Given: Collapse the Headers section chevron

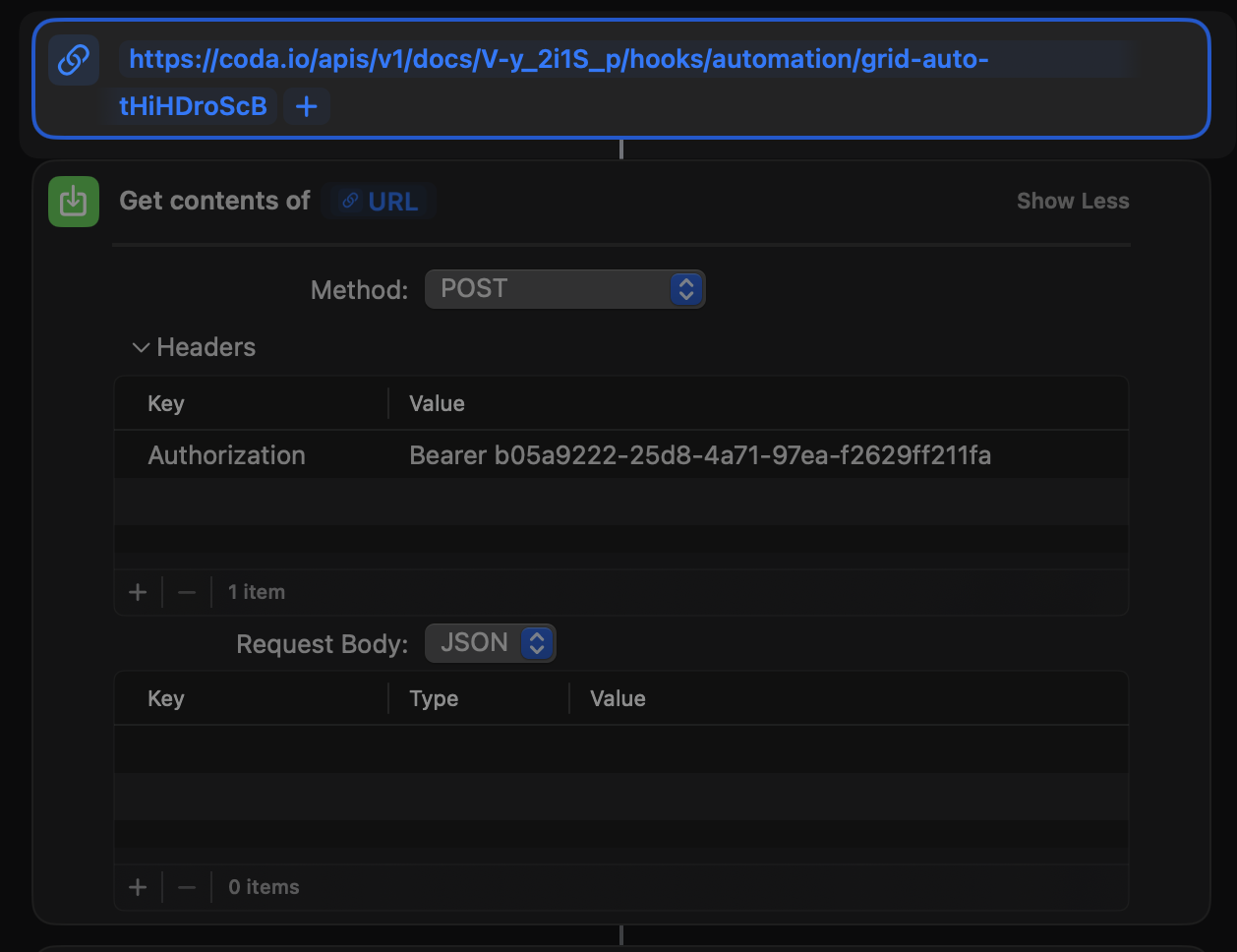Looking at the screenshot, I should (141, 347).
